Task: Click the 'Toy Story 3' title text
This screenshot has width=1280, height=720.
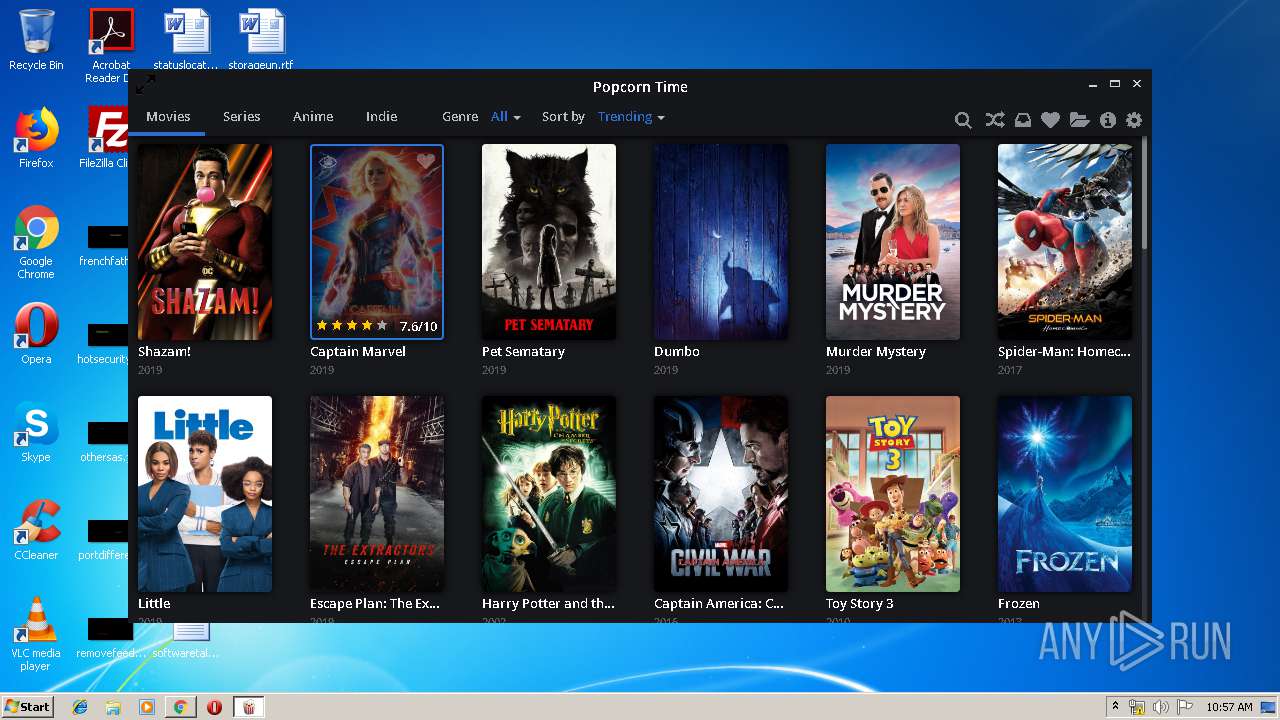Action: [x=860, y=604]
